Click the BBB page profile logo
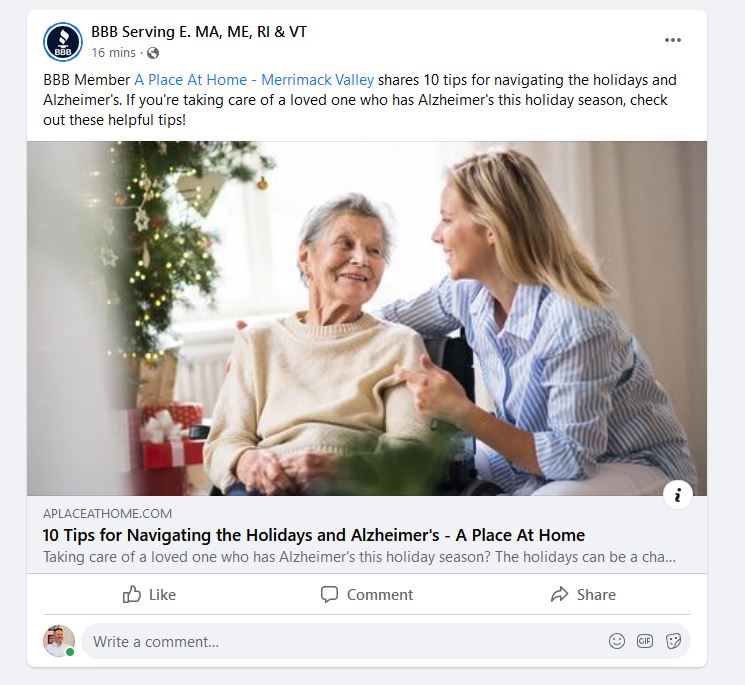The width and height of the screenshot is (745, 685). click(63, 42)
